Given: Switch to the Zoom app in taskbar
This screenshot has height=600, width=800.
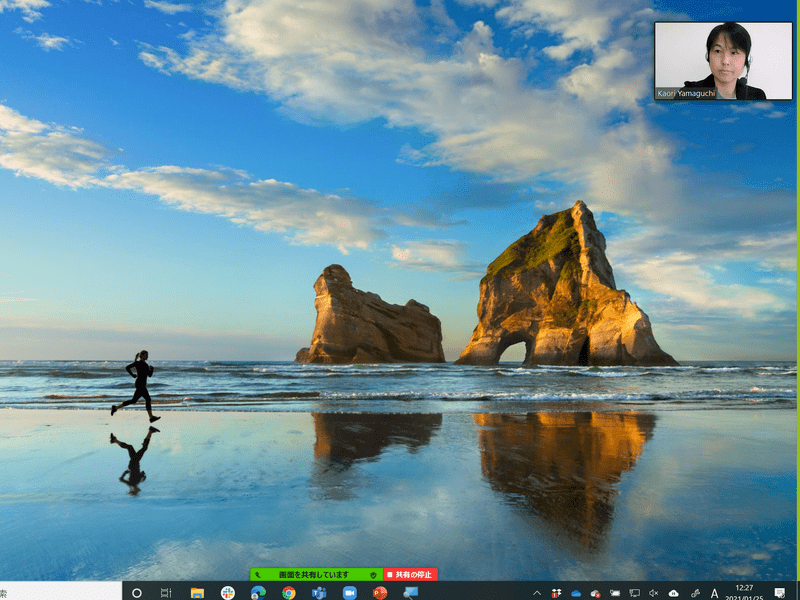Looking at the screenshot, I should coord(350,592).
